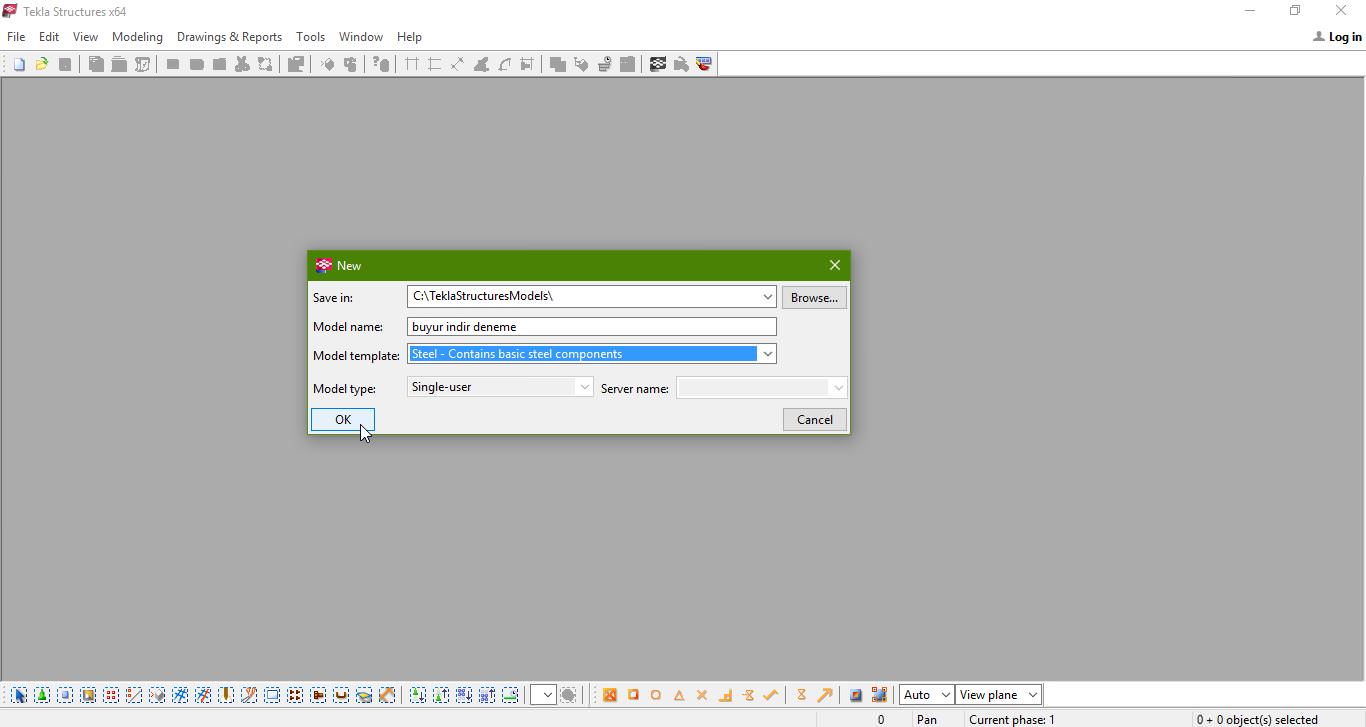Toggle Snap to midpoints triangle icon
The image size is (1366, 727).
(679, 695)
